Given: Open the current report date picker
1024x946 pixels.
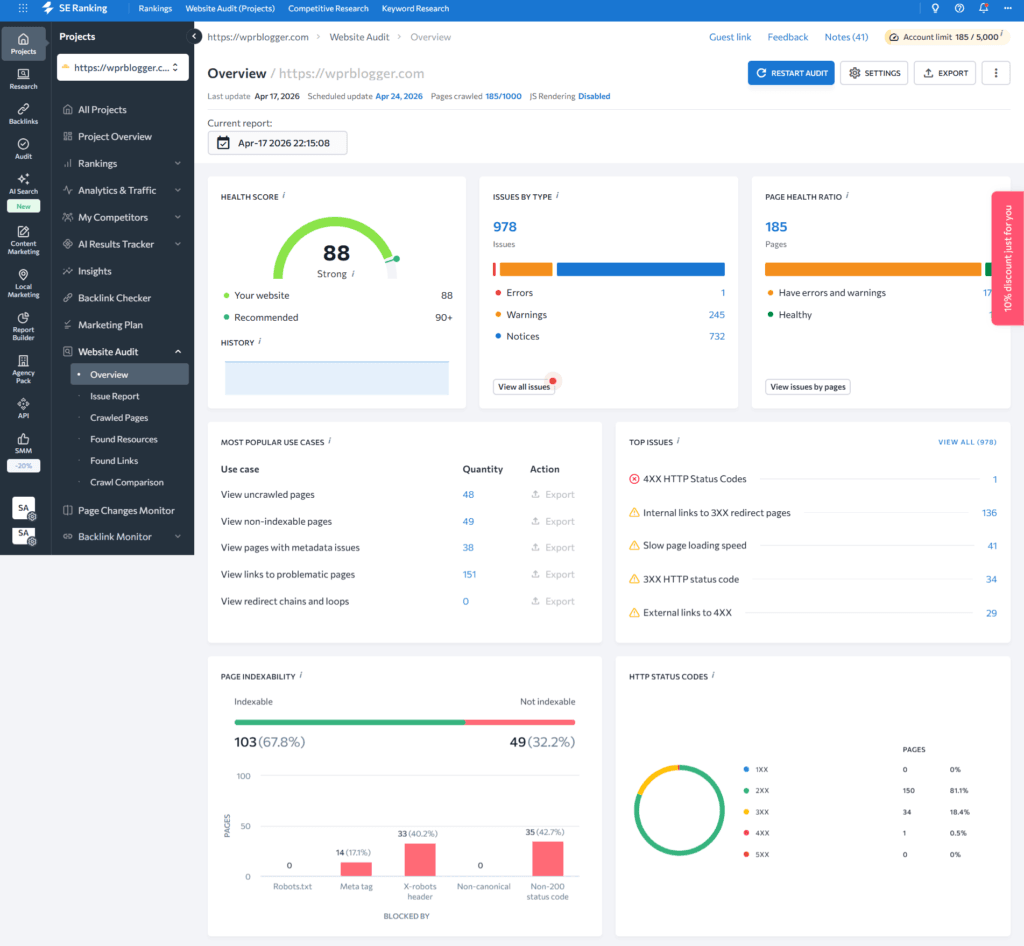Looking at the screenshot, I should pyautogui.click(x=277, y=143).
